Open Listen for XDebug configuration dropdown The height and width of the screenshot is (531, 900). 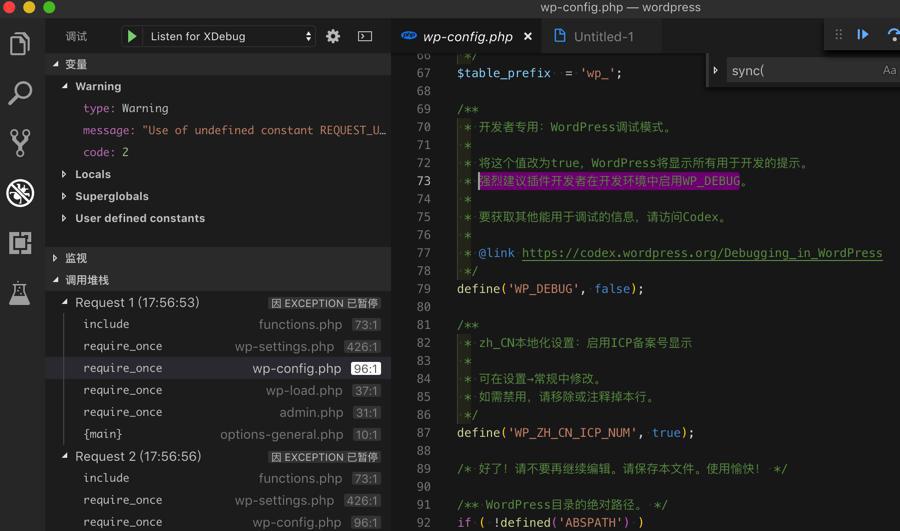click(x=228, y=36)
